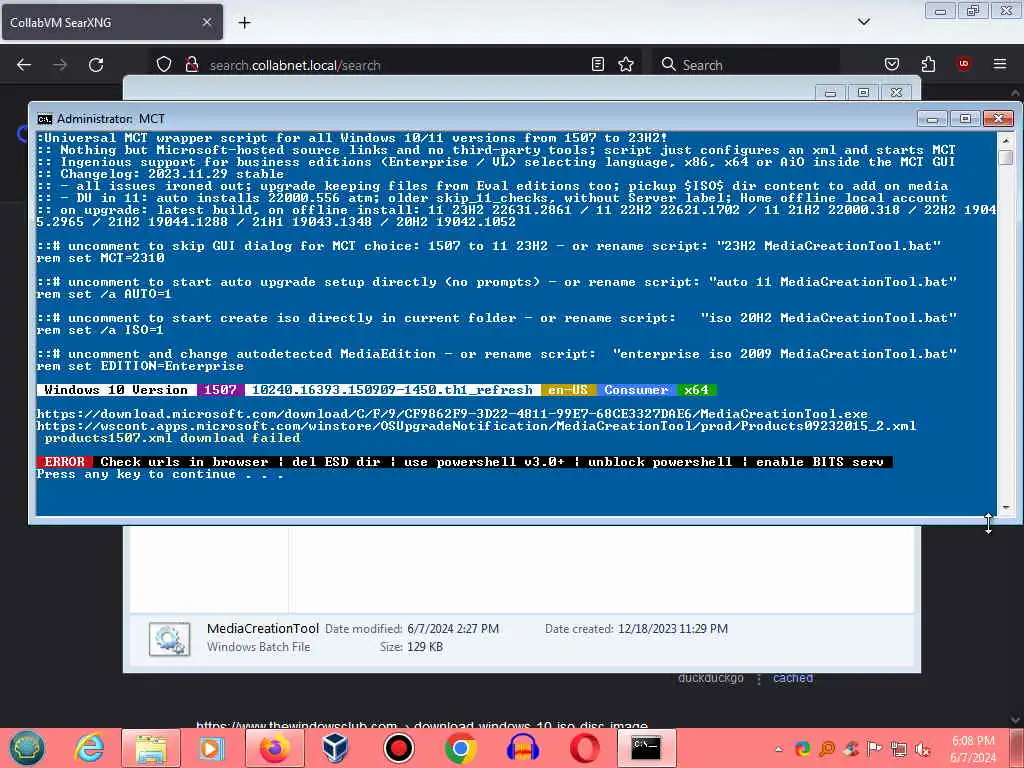
Task: Click the Firefox tray icon
Action: click(x=803, y=749)
